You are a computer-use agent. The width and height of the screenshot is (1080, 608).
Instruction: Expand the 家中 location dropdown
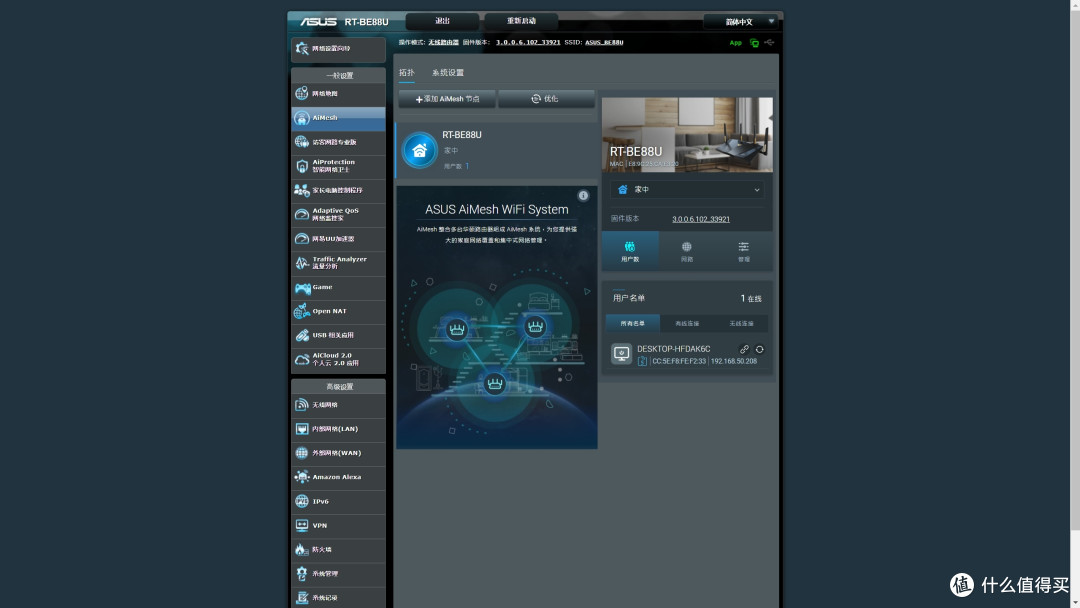click(687, 189)
